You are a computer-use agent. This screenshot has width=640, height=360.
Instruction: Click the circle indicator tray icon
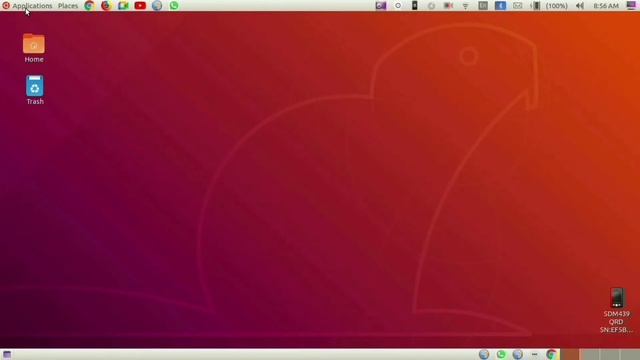point(398,6)
